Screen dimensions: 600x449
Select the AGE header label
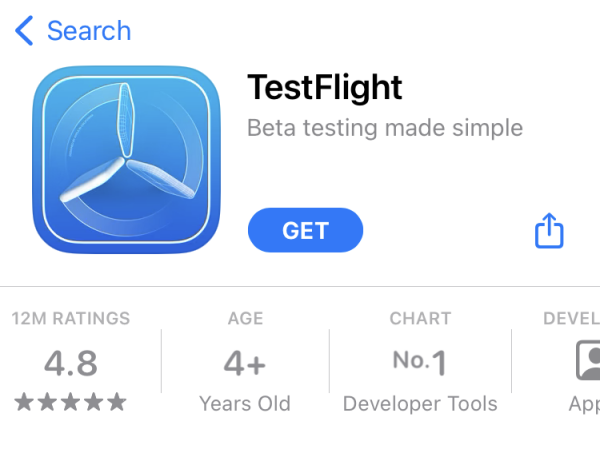pyautogui.click(x=245, y=318)
